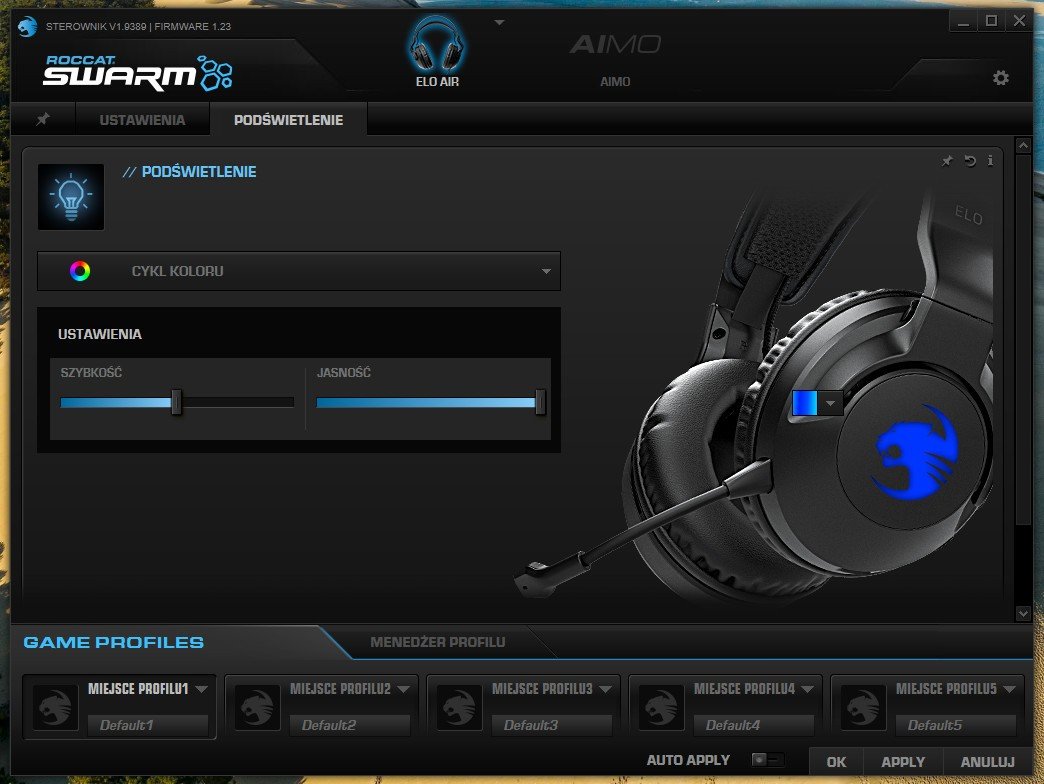The height and width of the screenshot is (784, 1044).
Task: Pin the PODŚWIETLENIE panel
Action: pyautogui.click(x=947, y=160)
